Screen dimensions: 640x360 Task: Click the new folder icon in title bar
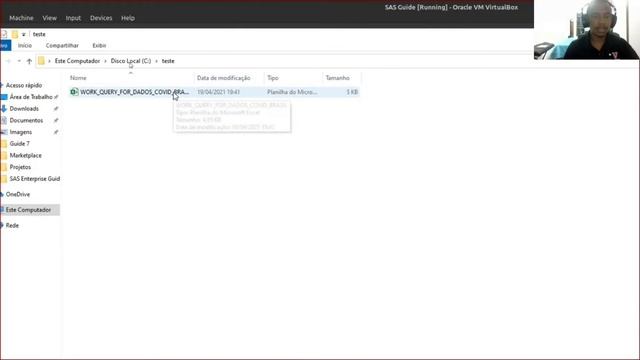click(x=15, y=34)
